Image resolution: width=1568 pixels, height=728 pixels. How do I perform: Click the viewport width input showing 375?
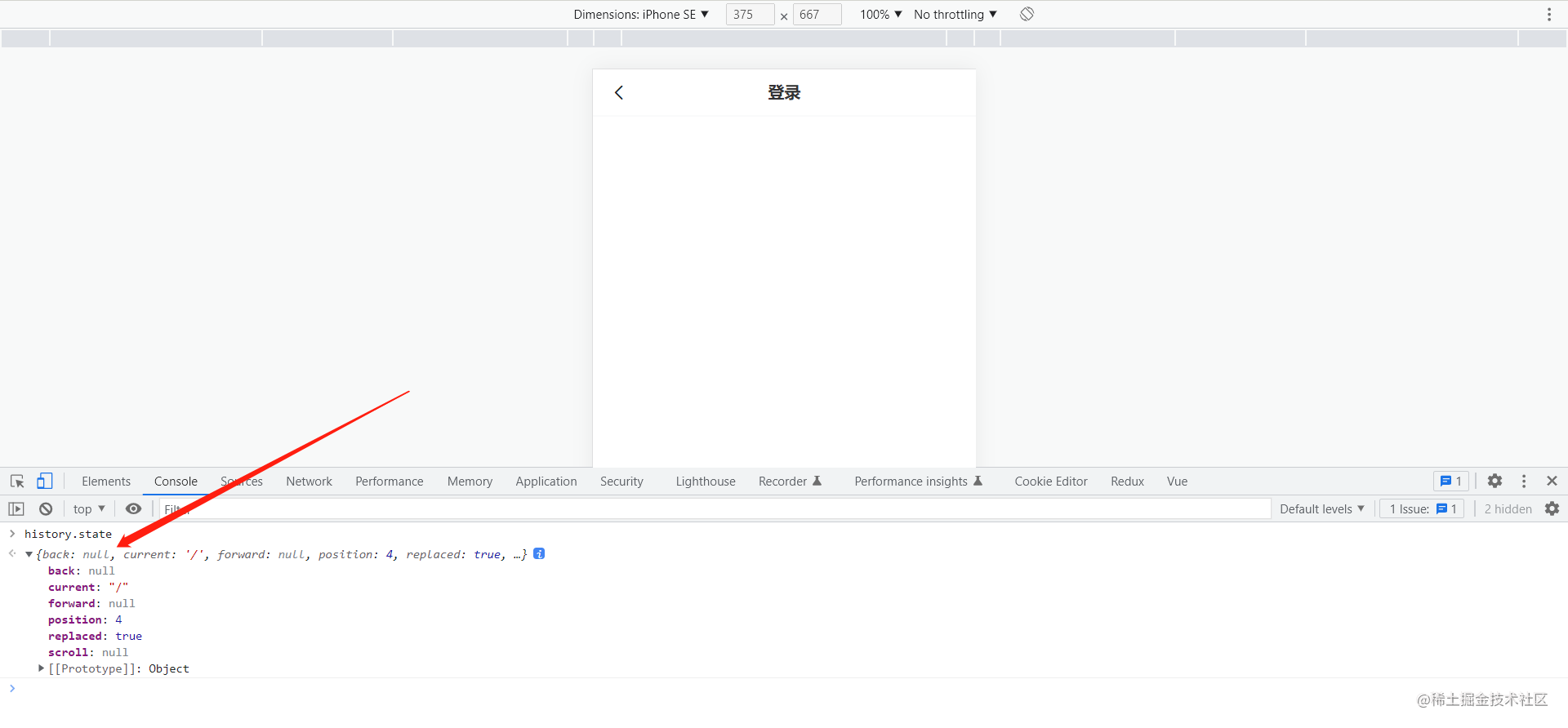750,14
